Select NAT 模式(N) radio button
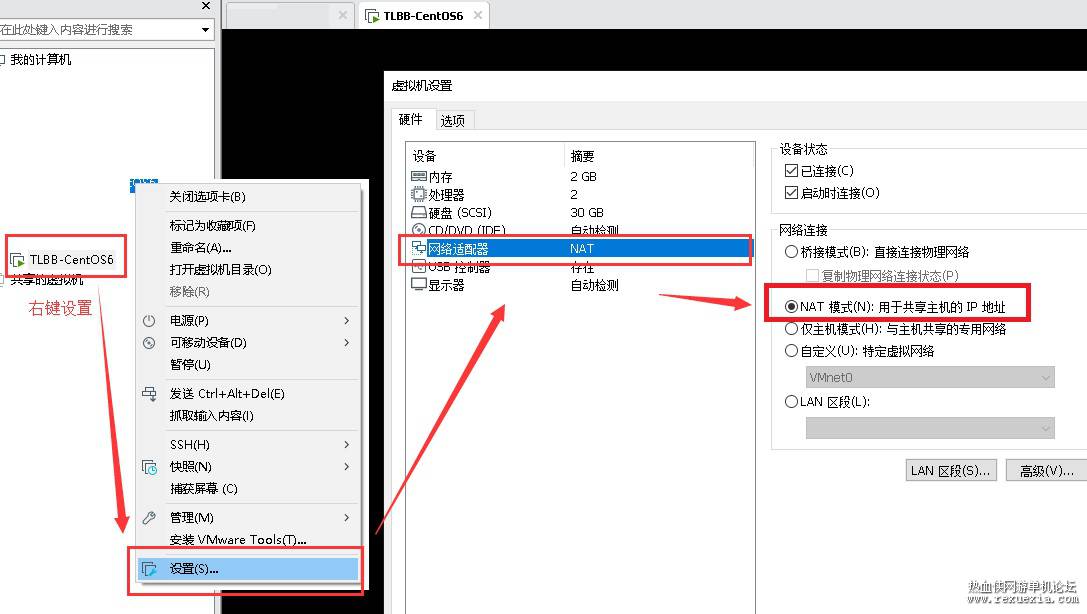This screenshot has width=1087, height=614. coord(791,306)
